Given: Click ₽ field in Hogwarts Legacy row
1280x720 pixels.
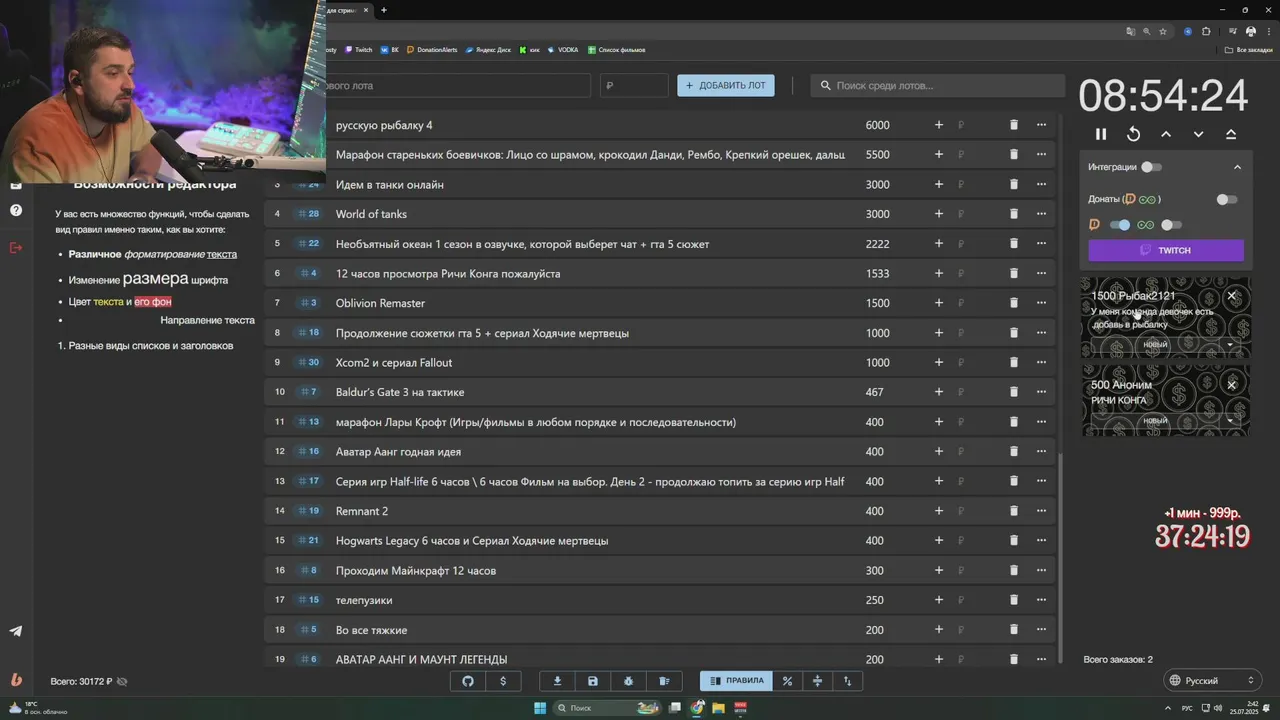Looking at the screenshot, I should pos(977,541).
